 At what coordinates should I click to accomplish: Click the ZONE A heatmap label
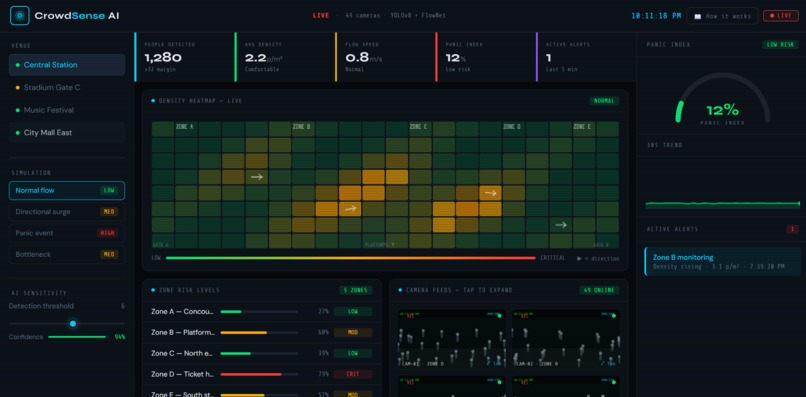185,127
